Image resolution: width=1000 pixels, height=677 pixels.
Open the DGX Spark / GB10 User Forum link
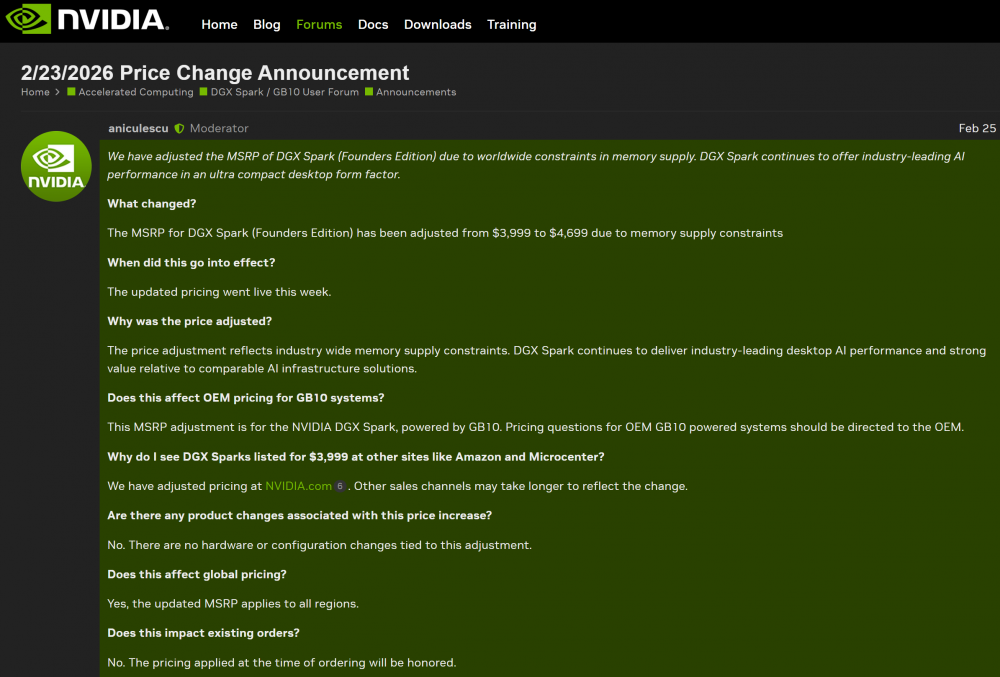coord(284,92)
